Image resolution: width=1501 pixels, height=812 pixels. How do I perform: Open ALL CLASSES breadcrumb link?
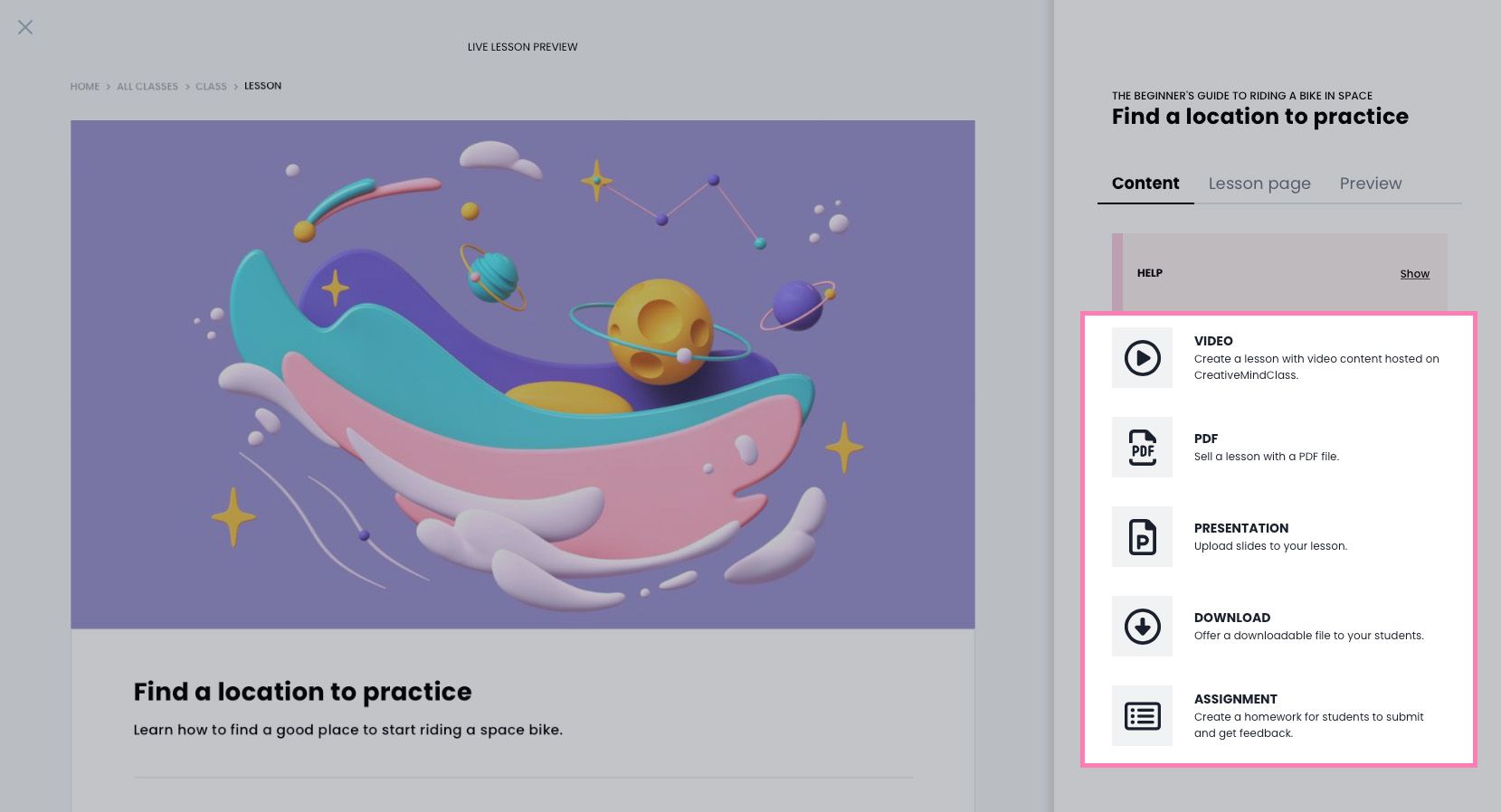(x=147, y=87)
